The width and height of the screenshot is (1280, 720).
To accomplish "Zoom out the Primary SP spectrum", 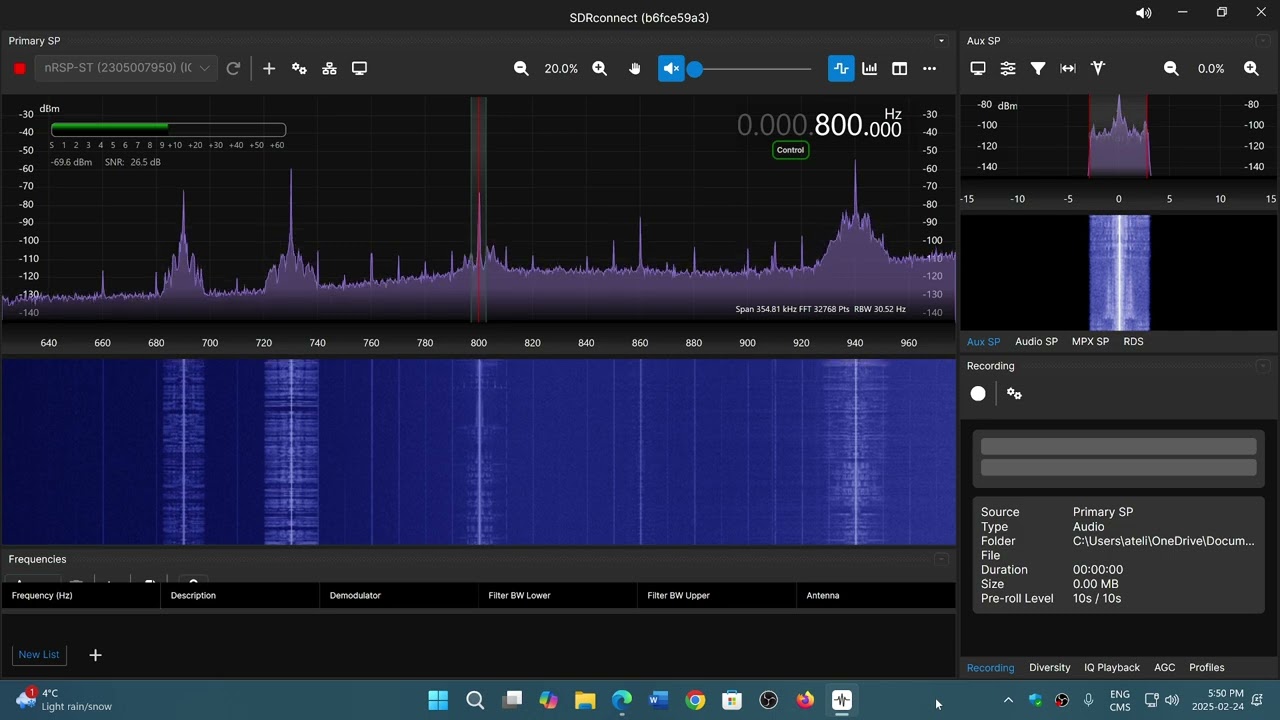I will tap(521, 68).
